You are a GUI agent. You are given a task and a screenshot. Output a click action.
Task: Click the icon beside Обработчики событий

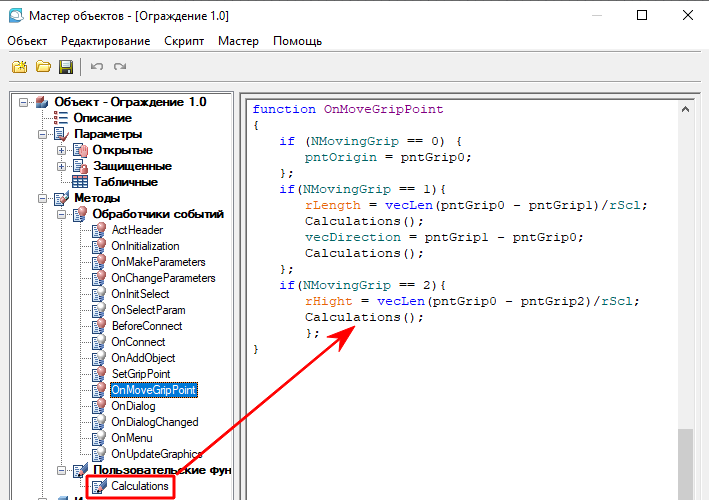click(80, 214)
